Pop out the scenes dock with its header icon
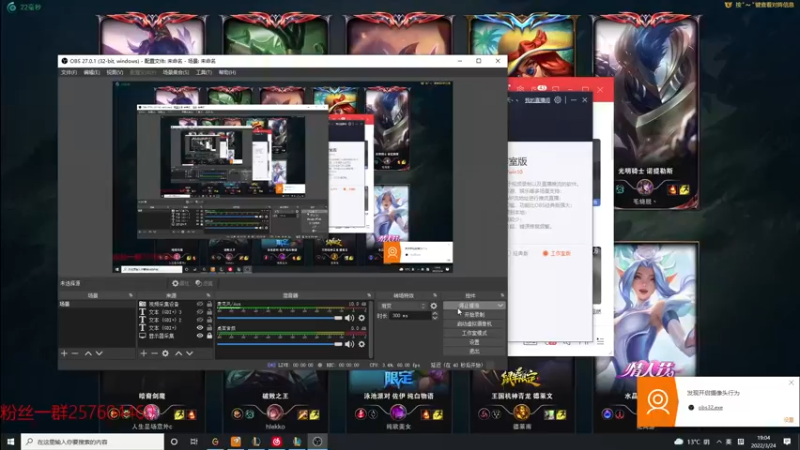Image resolution: width=800 pixels, height=450 pixels. [131, 295]
